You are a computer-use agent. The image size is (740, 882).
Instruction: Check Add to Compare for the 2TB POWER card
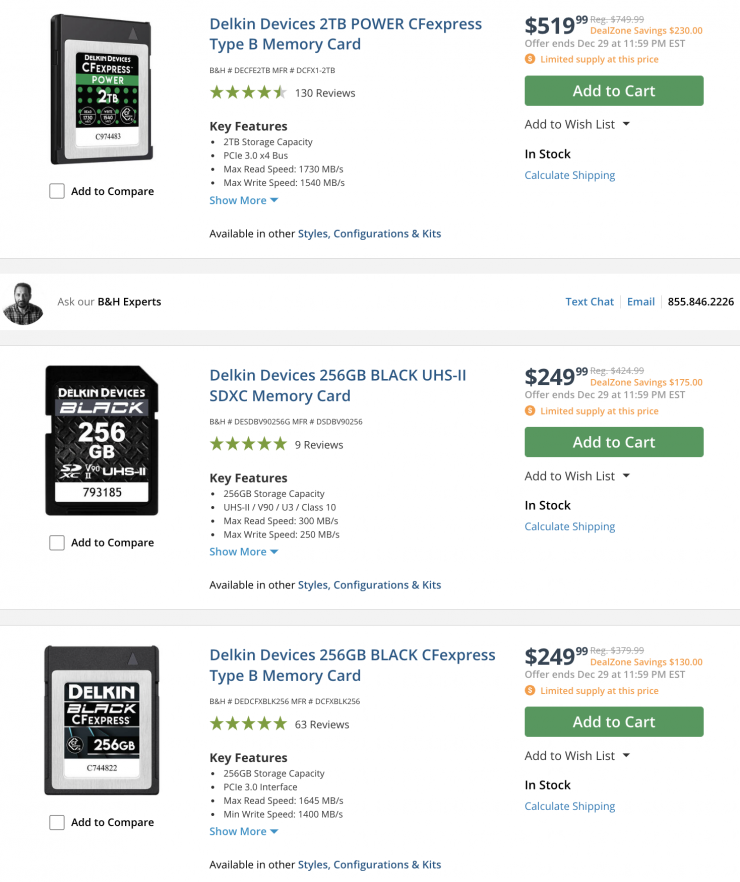tap(57, 191)
